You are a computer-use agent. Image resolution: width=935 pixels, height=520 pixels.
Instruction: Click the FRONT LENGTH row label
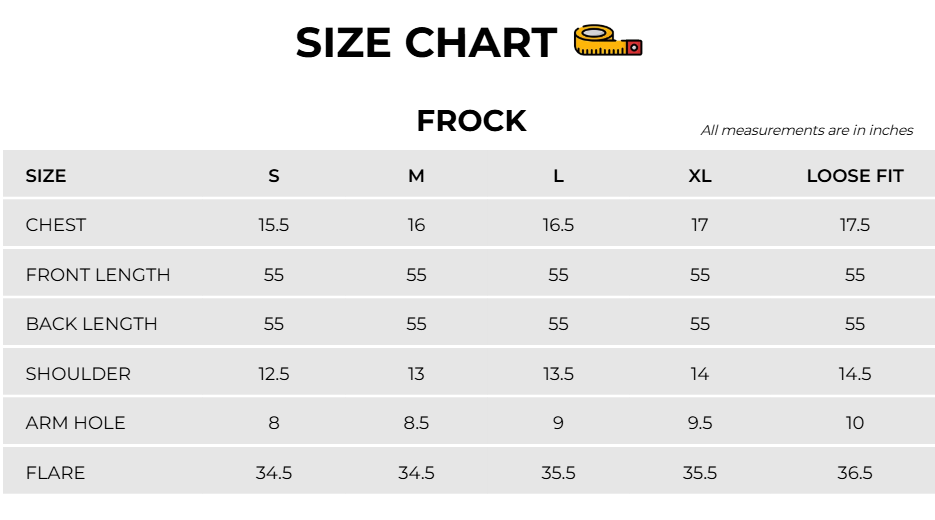point(98,275)
